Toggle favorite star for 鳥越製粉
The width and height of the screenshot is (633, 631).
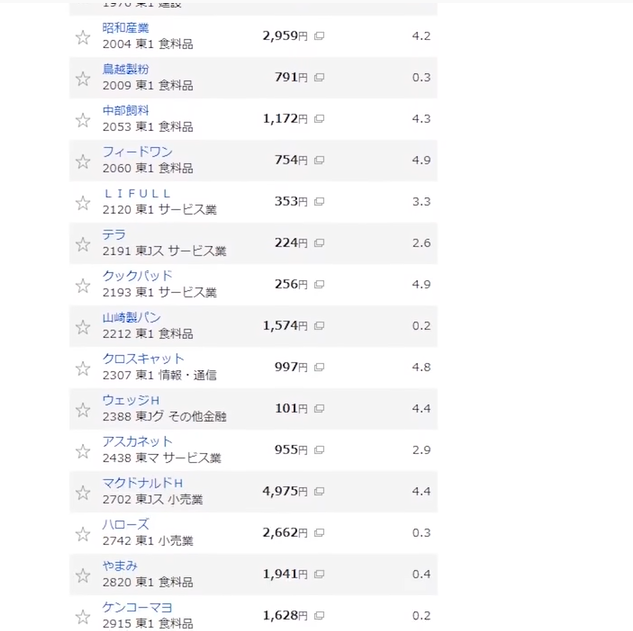(x=83, y=78)
